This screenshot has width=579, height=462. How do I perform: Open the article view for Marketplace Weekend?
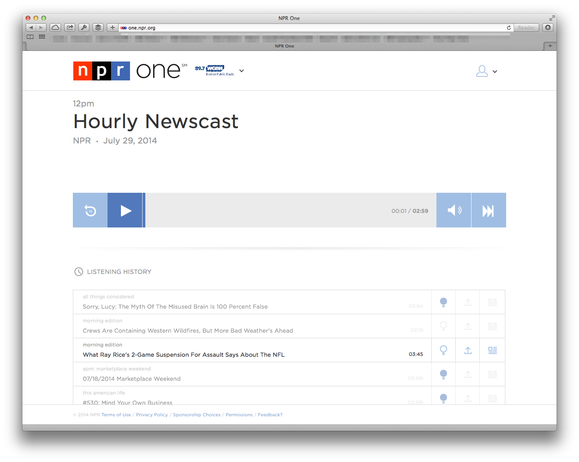492,374
